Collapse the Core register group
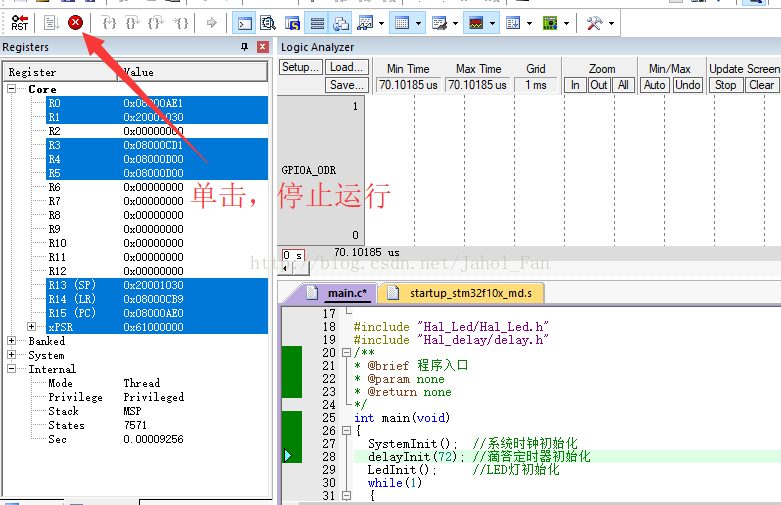Screen dimensions: 781x505 pyautogui.click(x=11, y=89)
